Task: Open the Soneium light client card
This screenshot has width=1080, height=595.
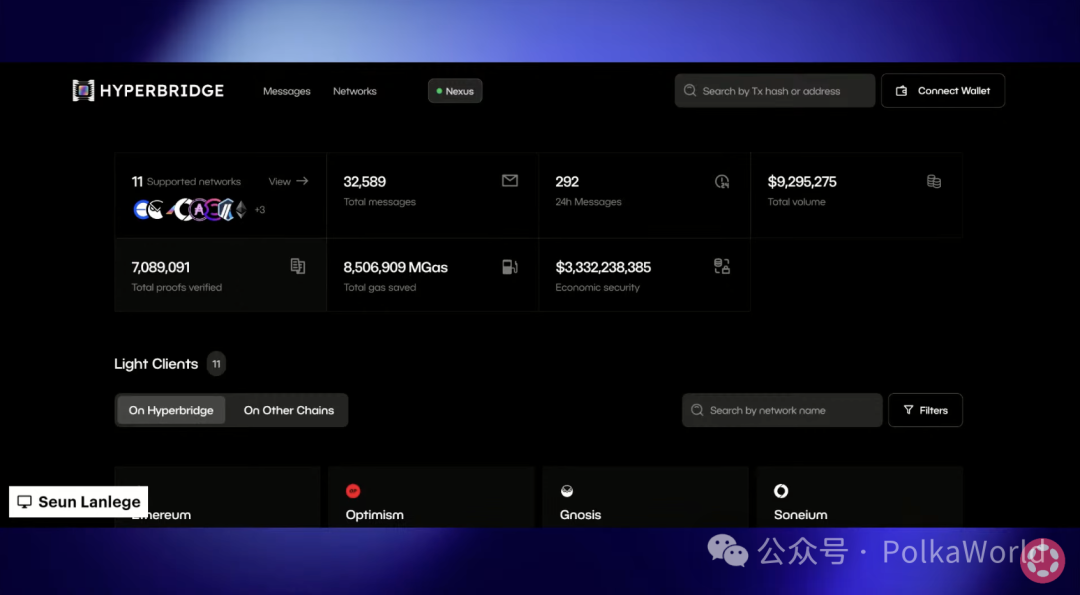Action: (859, 497)
